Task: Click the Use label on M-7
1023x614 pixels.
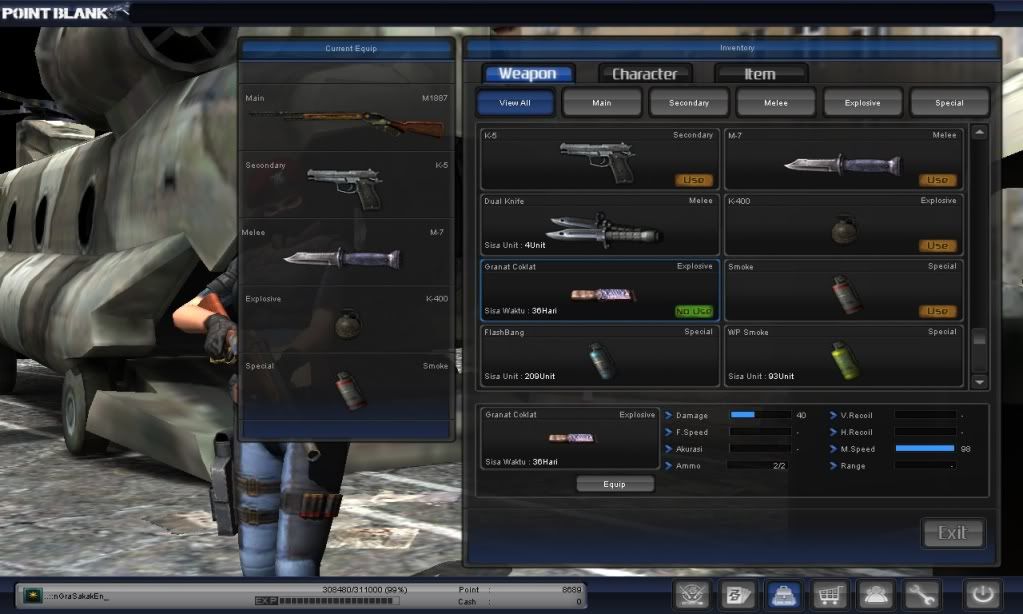Action: (x=938, y=180)
